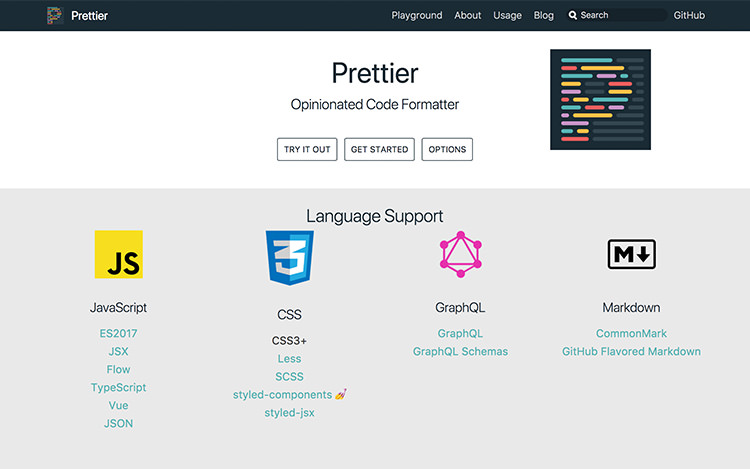Open the GraphQL link under GraphQL heading
This screenshot has height=469, width=750.
point(460,333)
